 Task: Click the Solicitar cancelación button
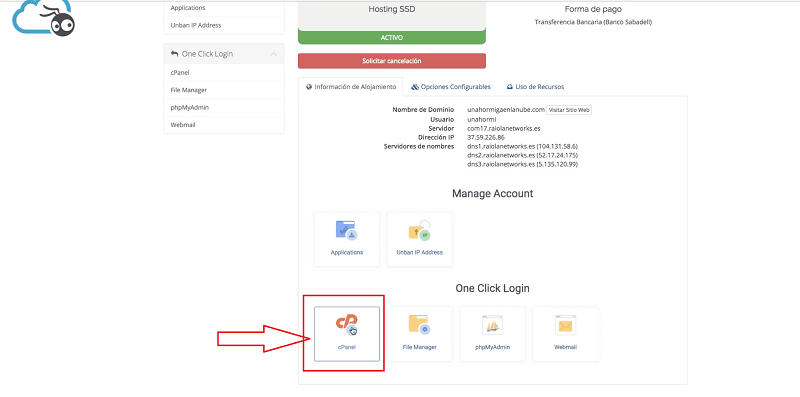(x=392, y=61)
